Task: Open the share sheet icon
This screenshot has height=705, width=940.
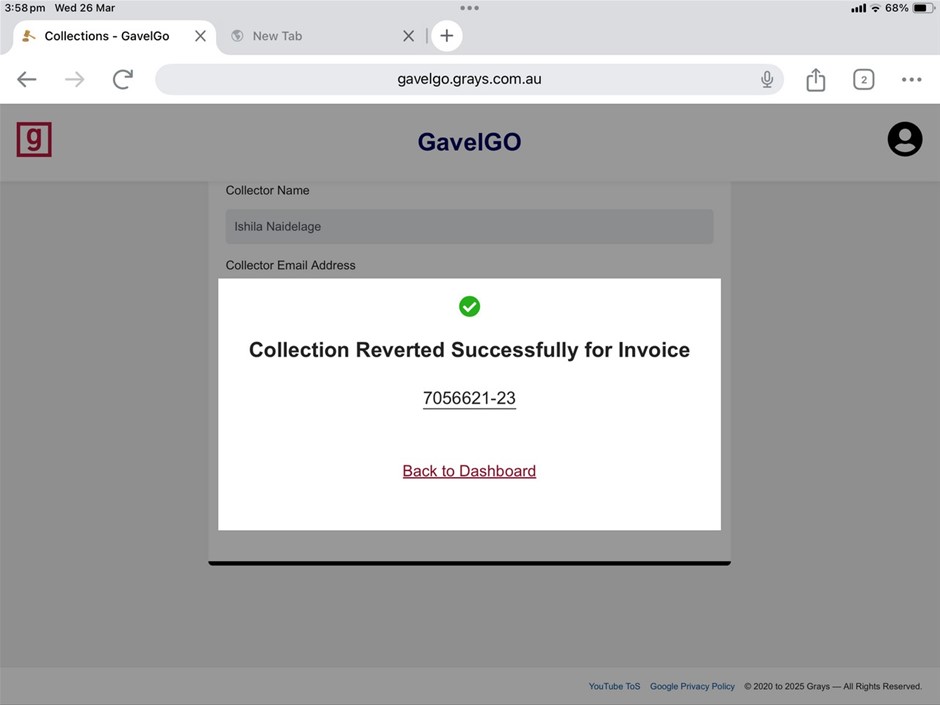Action: point(815,80)
